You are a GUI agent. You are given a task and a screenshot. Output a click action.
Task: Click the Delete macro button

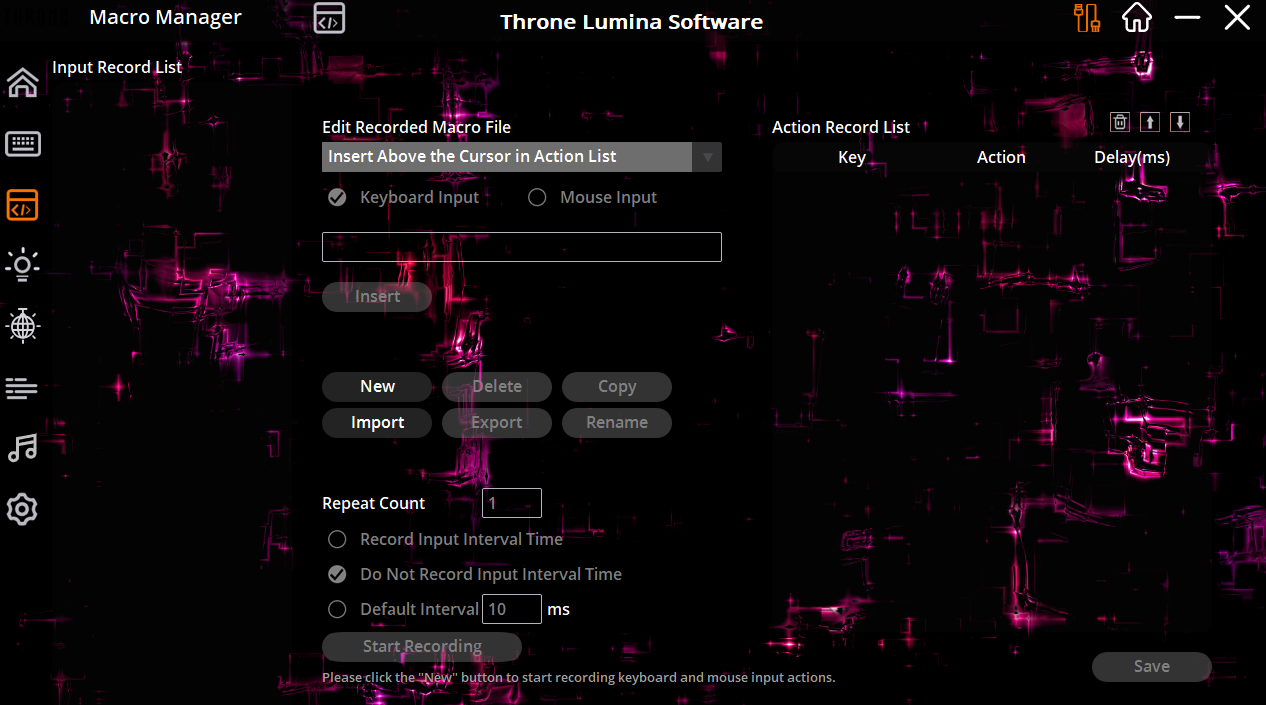pos(497,387)
